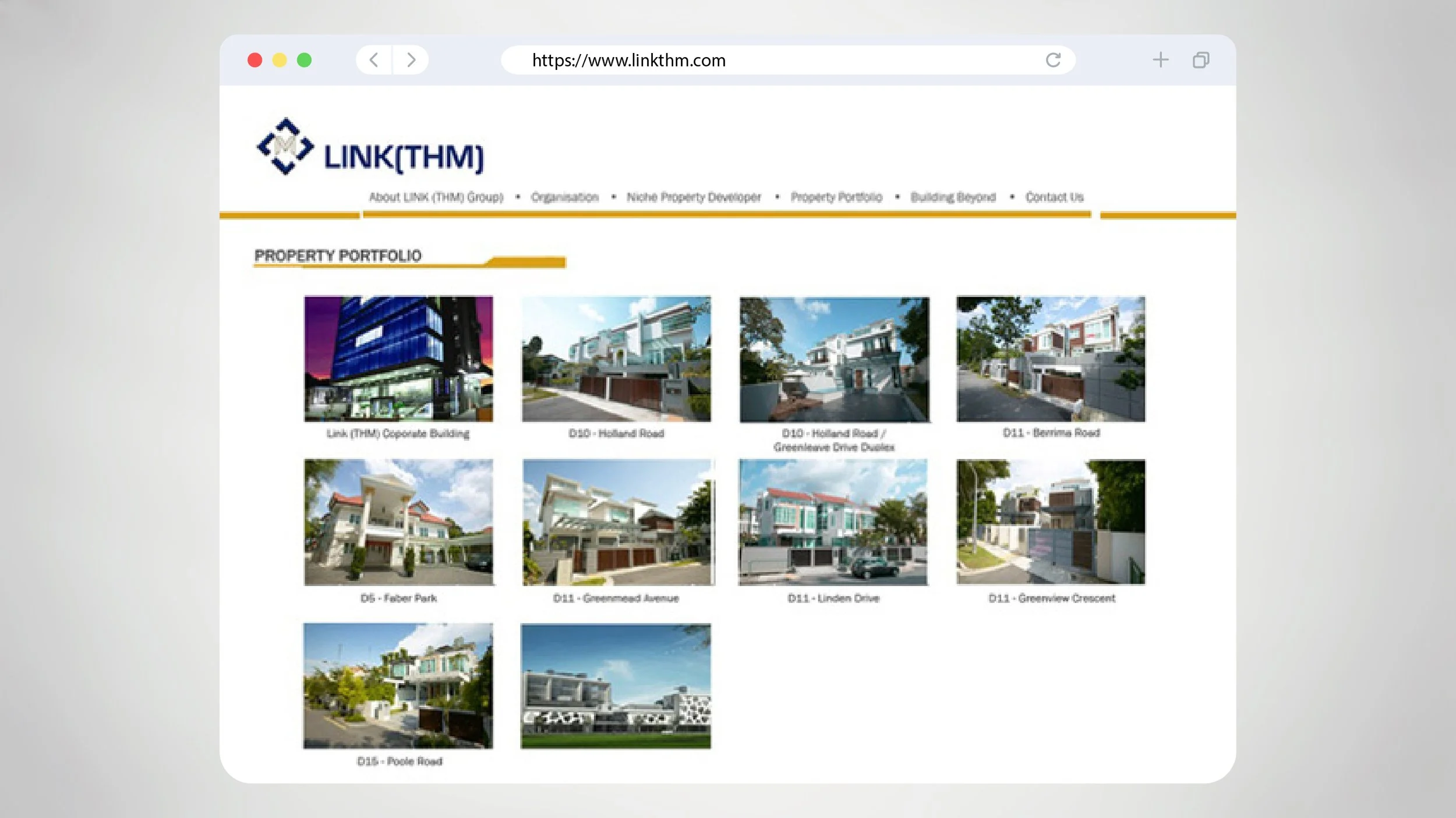The image size is (1456, 818).
Task: Click the tab overview icon
Action: [x=1200, y=60]
